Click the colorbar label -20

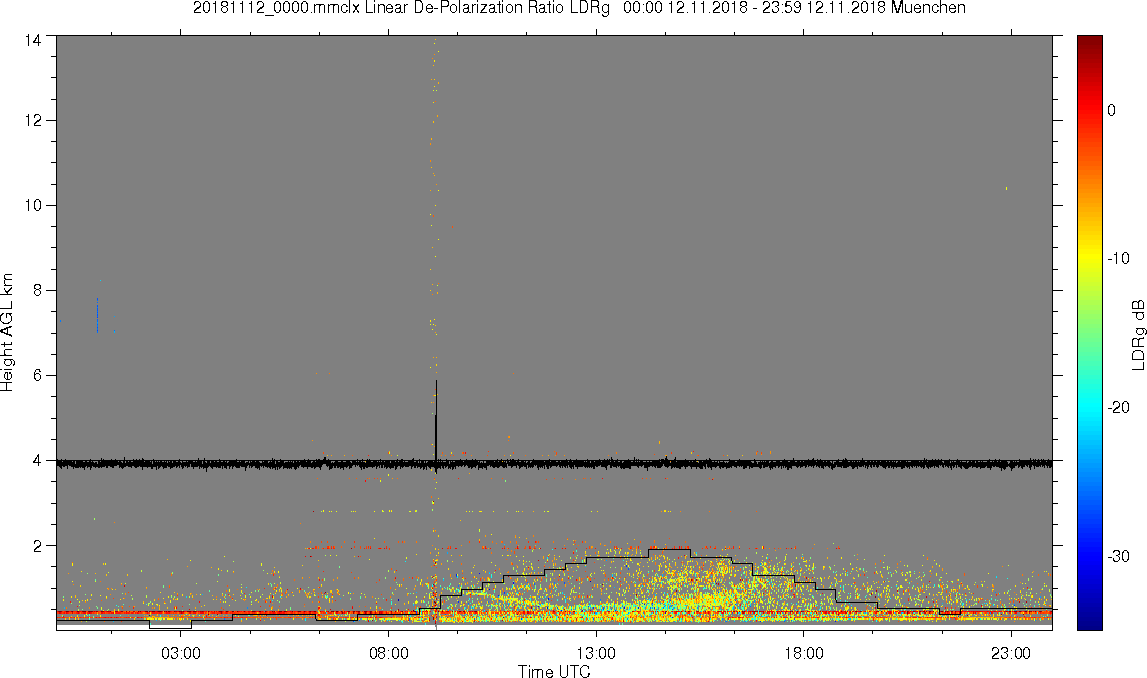(1118, 408)
